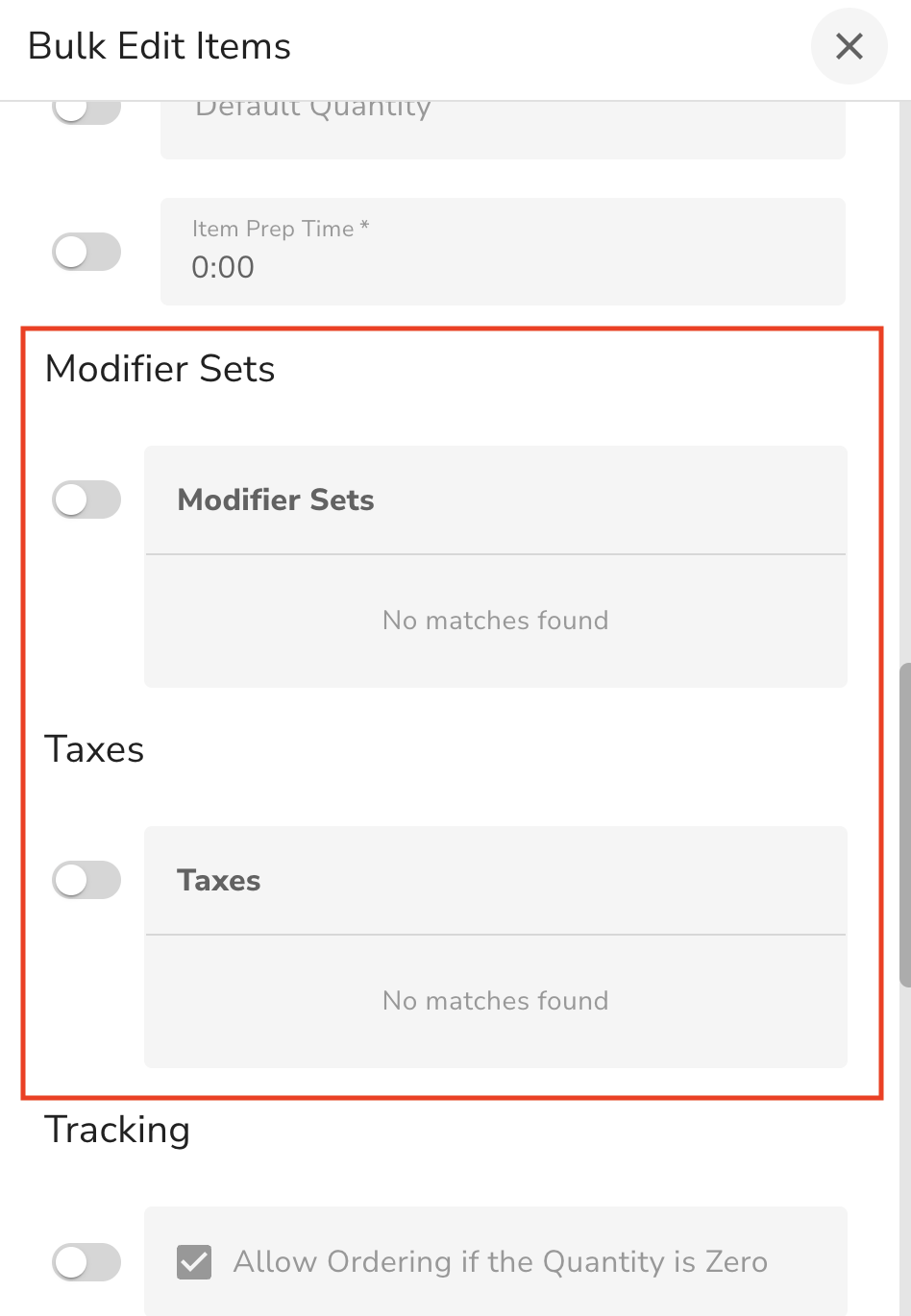The height and width of the screenshot is (1316, 911).
Task: Click 'No matches found' under Taxes
Action: coord(495,1001)
